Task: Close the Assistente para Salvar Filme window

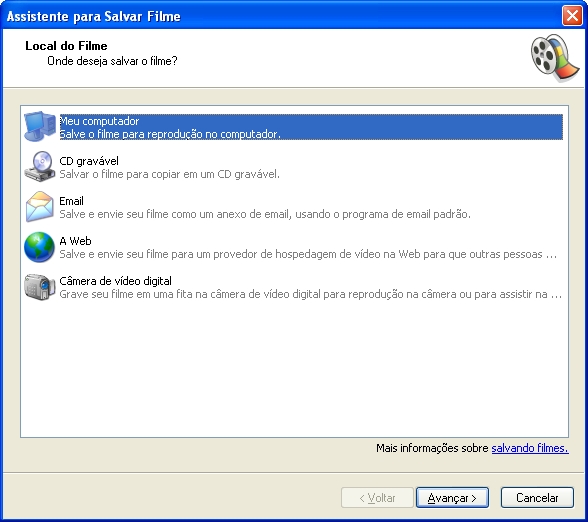Action: [x=572, y=16]
